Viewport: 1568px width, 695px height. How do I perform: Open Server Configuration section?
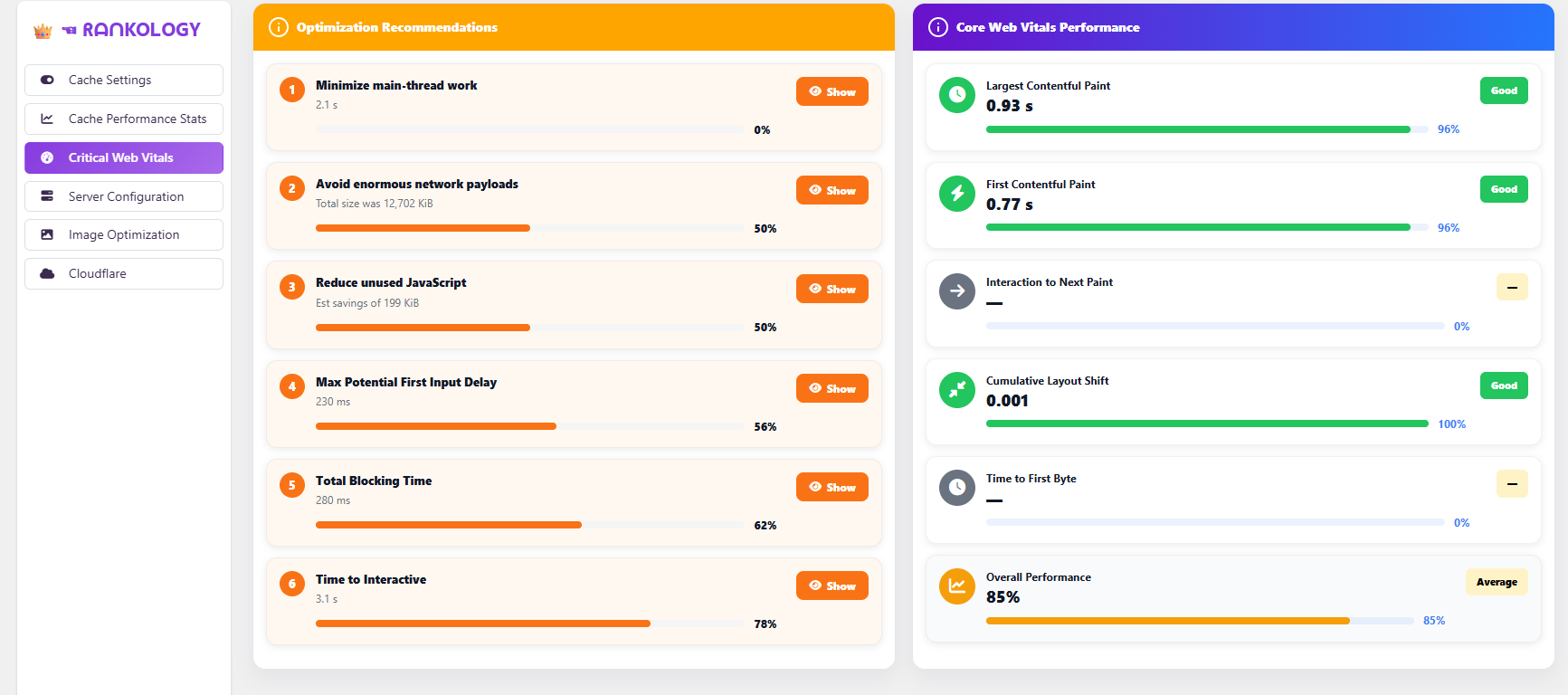click(124, 196)
